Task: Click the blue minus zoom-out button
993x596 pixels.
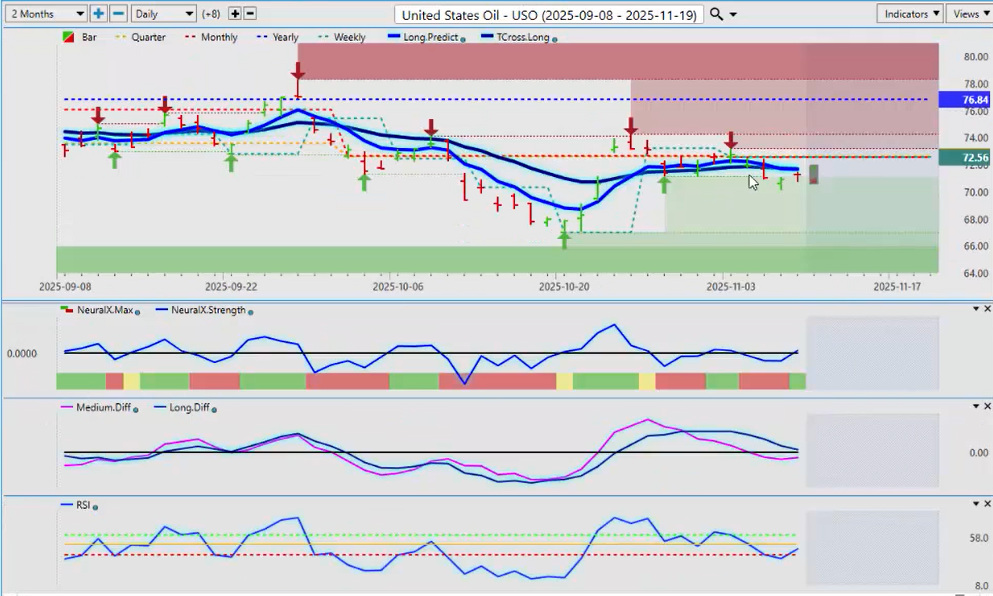Action: point(118,14)
